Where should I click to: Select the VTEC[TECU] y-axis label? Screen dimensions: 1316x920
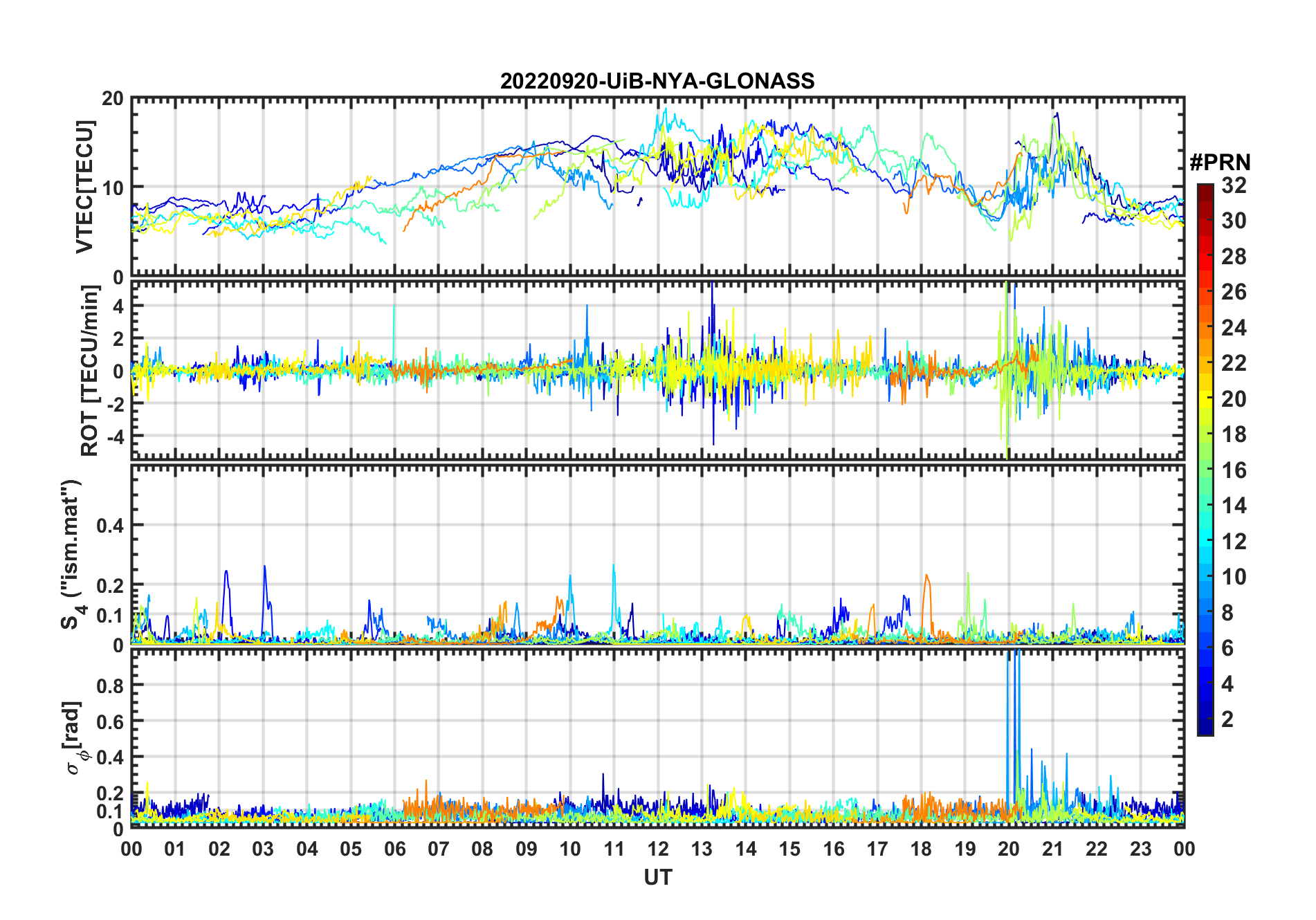84,187
